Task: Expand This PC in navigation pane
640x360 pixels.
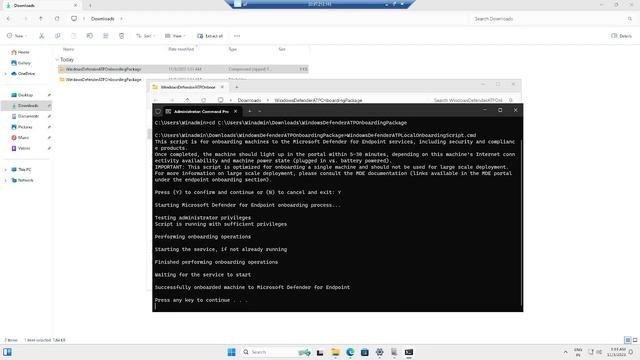Action: 6,169
